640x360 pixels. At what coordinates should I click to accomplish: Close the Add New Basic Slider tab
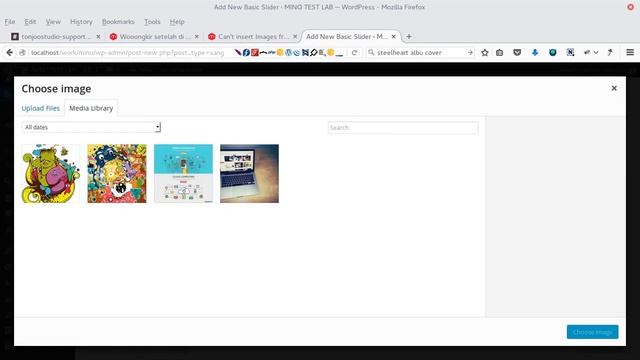pos(393,36)
